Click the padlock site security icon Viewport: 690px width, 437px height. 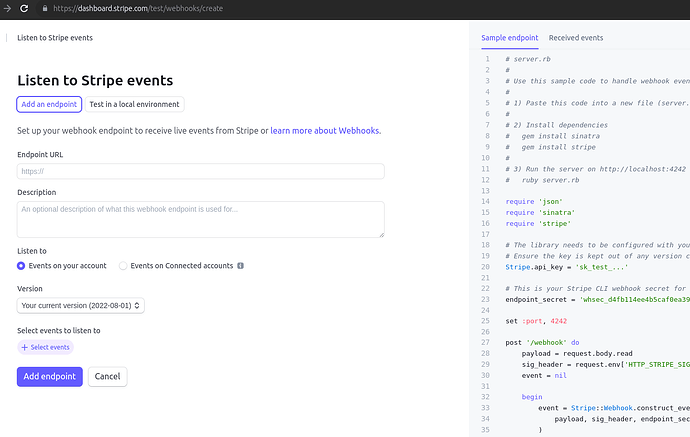(45, 8)
